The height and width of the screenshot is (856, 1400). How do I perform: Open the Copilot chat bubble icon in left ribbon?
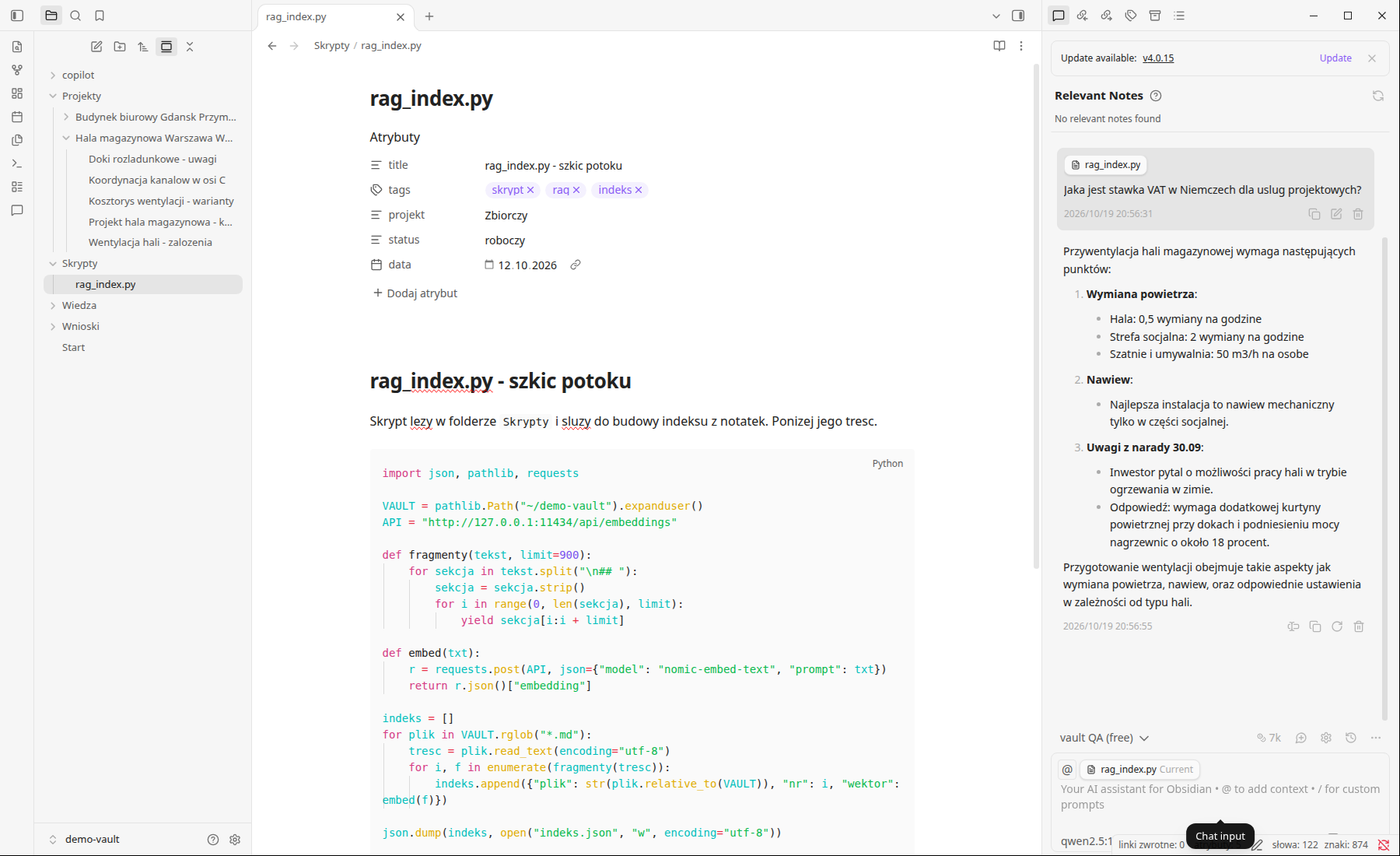pos(17,210)
